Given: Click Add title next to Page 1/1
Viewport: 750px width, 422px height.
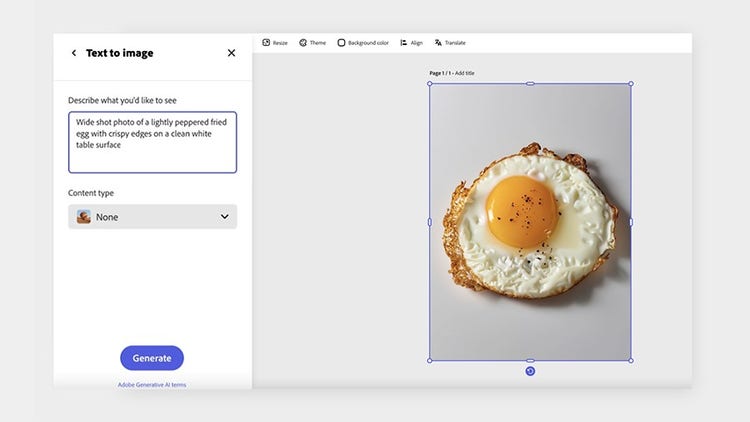Looking at the screenshot, I should pos(464,73).
